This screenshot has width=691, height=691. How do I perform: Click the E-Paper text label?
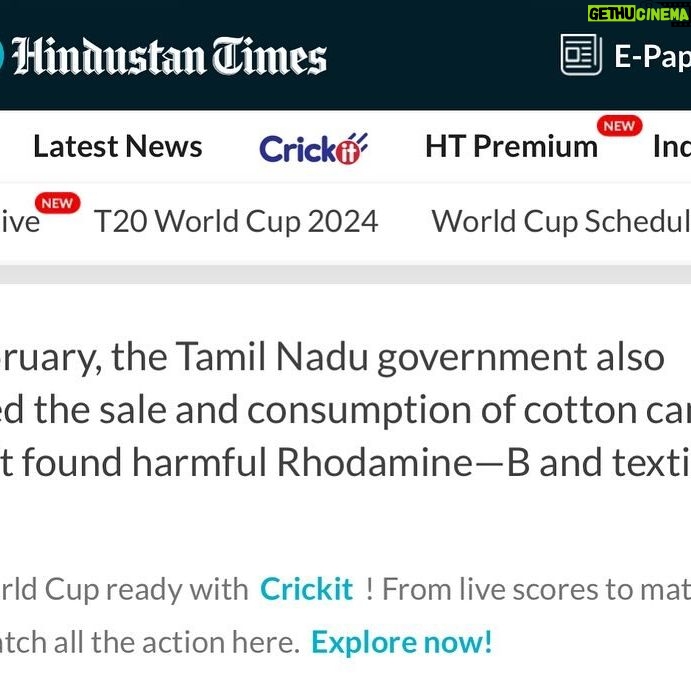click(652, 56)
